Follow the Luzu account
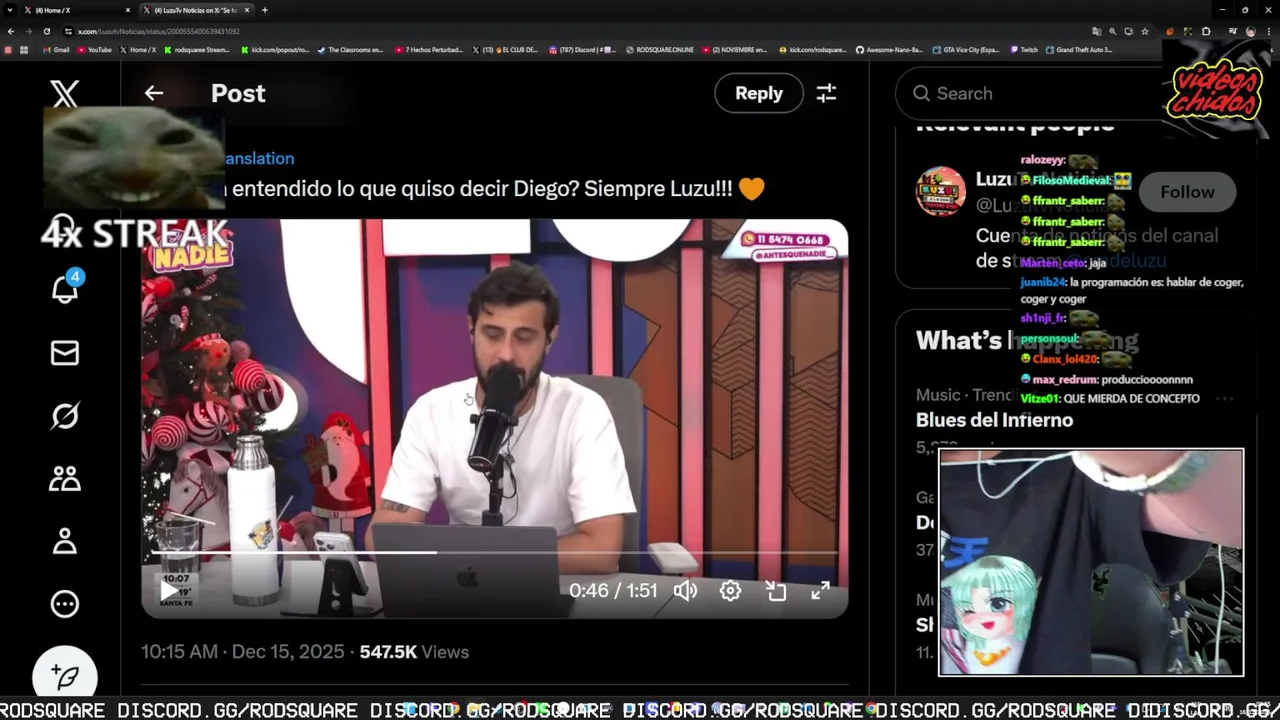 pyautogui.click(x=1187, y=192)
